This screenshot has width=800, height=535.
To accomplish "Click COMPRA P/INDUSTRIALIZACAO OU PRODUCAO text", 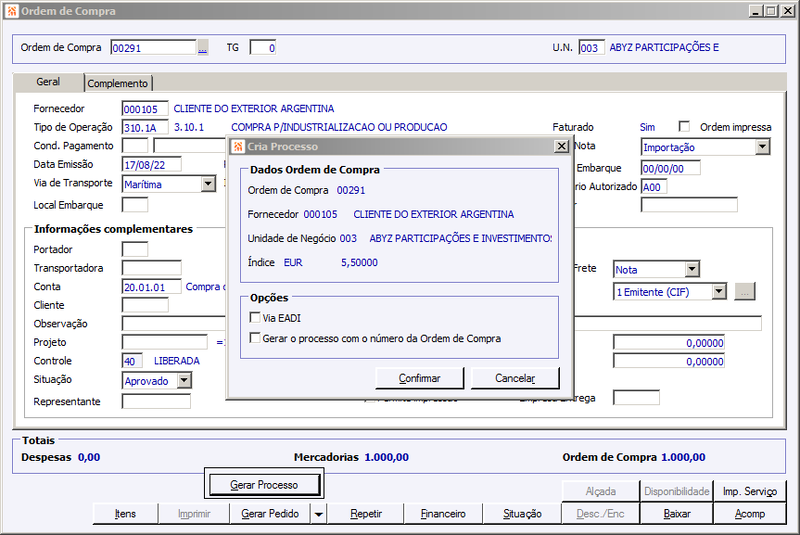I will click(x=339, y=127).
